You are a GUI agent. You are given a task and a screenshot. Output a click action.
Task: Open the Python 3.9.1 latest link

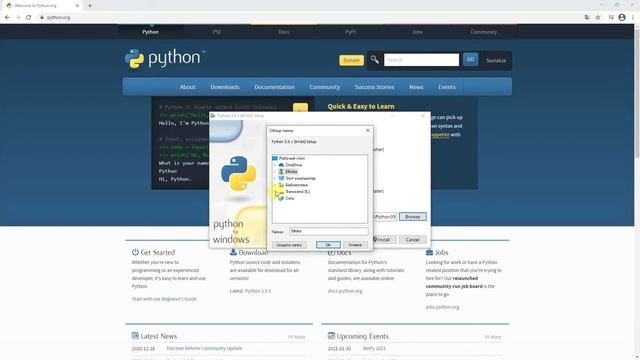click(x=258, y=291)
